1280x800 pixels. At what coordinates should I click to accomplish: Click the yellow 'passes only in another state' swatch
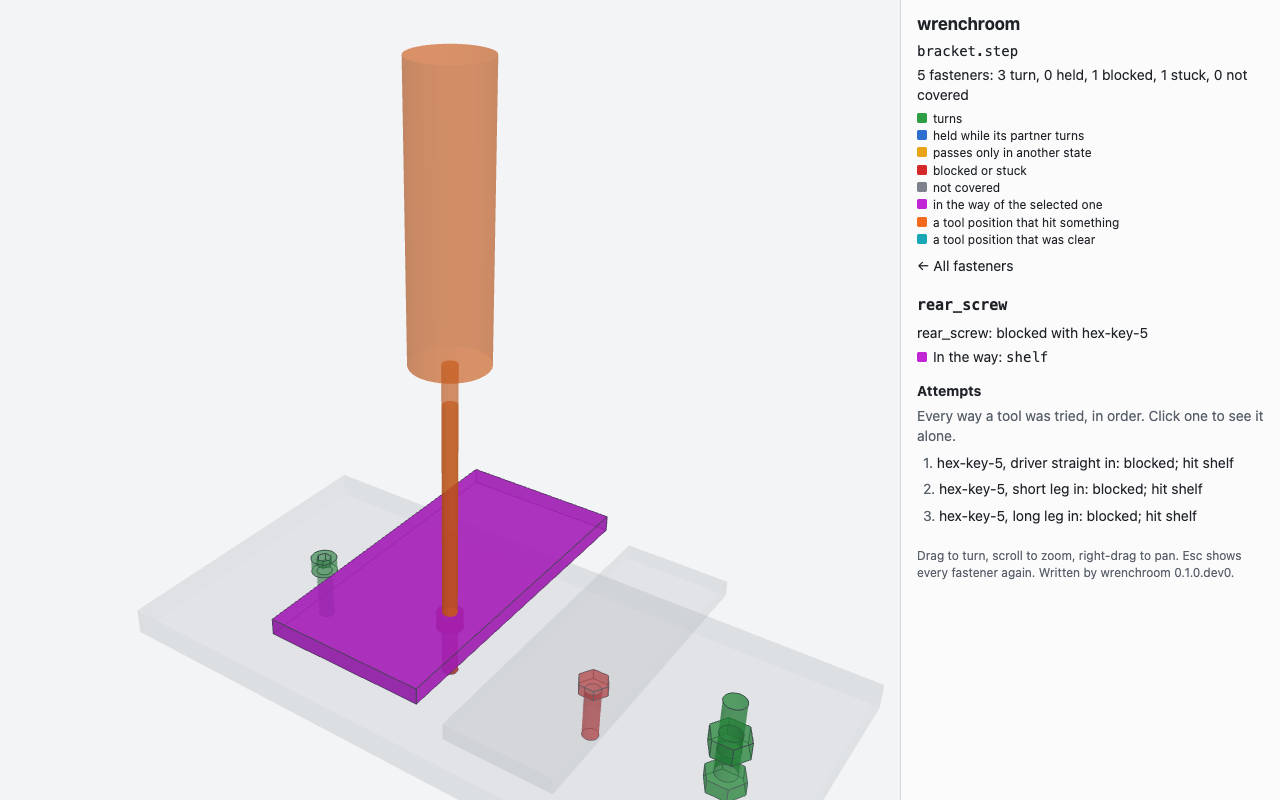click(922, 153)
